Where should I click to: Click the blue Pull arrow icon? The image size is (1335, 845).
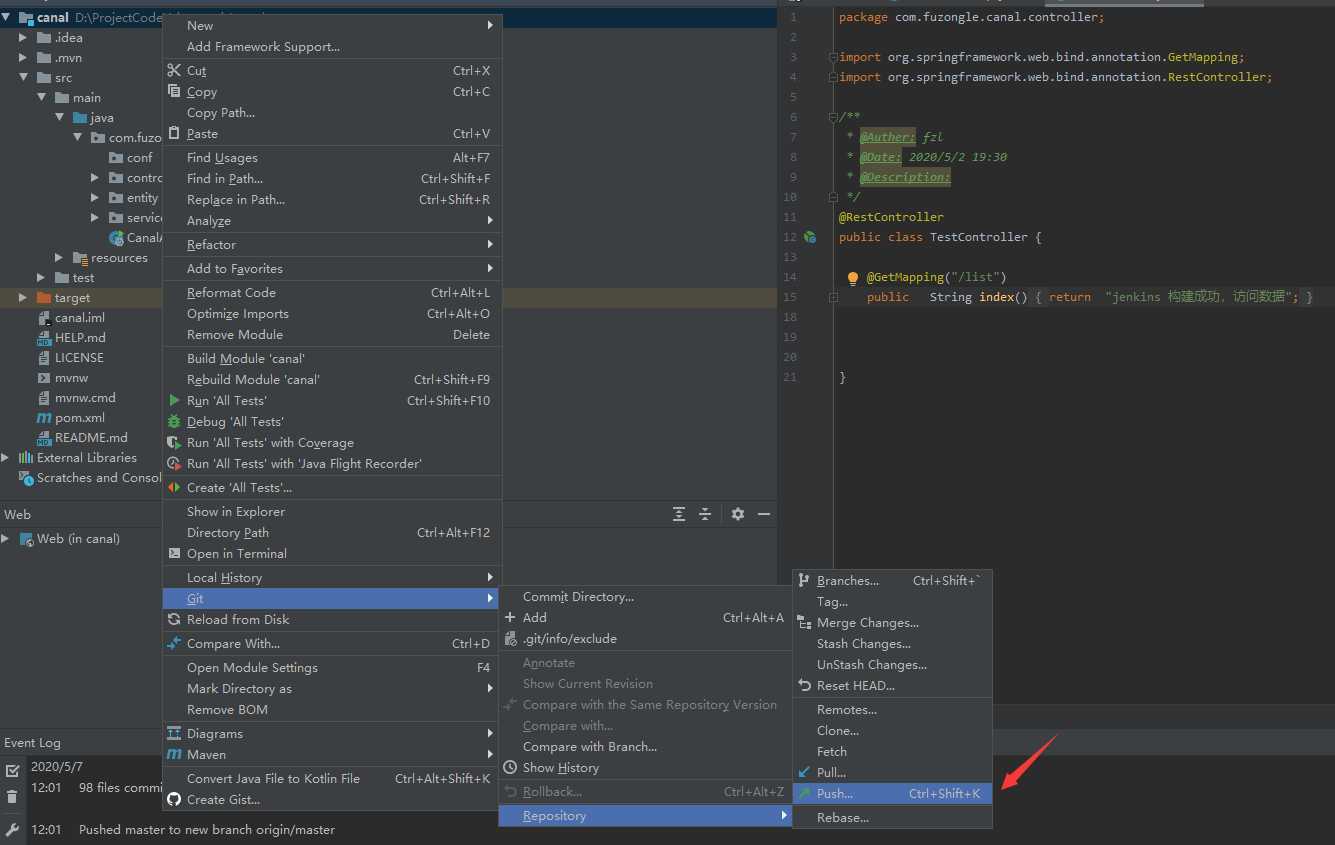point(804,772)
